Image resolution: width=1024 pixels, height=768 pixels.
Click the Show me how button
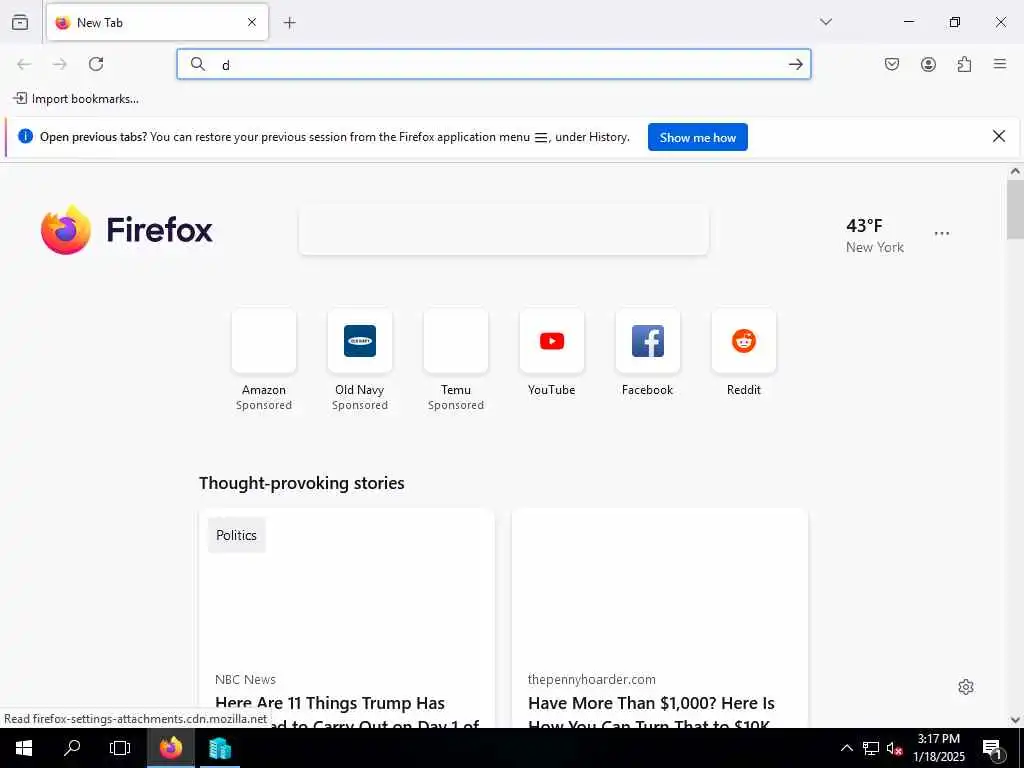pos(697,137)
